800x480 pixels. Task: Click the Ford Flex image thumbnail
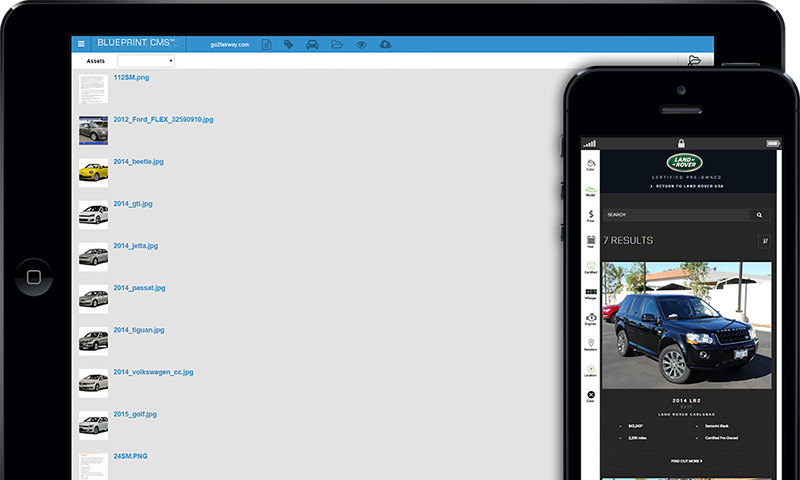coord(93,130)
